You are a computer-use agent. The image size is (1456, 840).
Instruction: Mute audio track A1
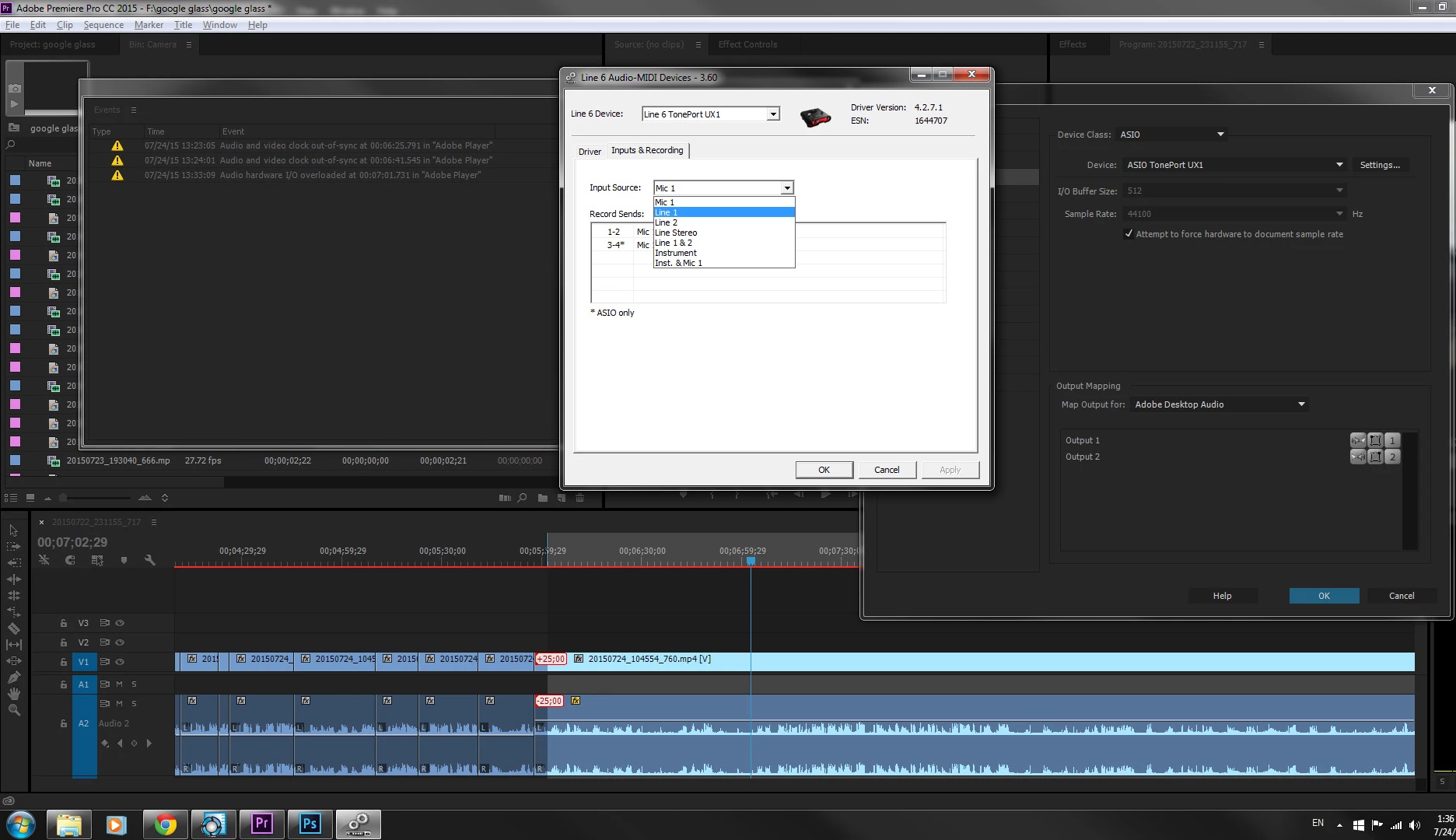click(x=119, y=684)
